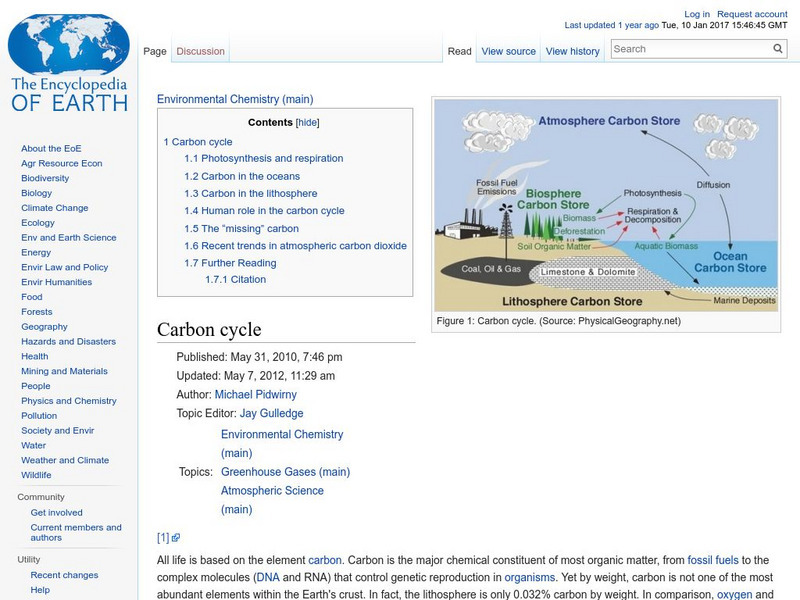Open Energy sidebar link
800x600 pixels.
coord(36,252)
